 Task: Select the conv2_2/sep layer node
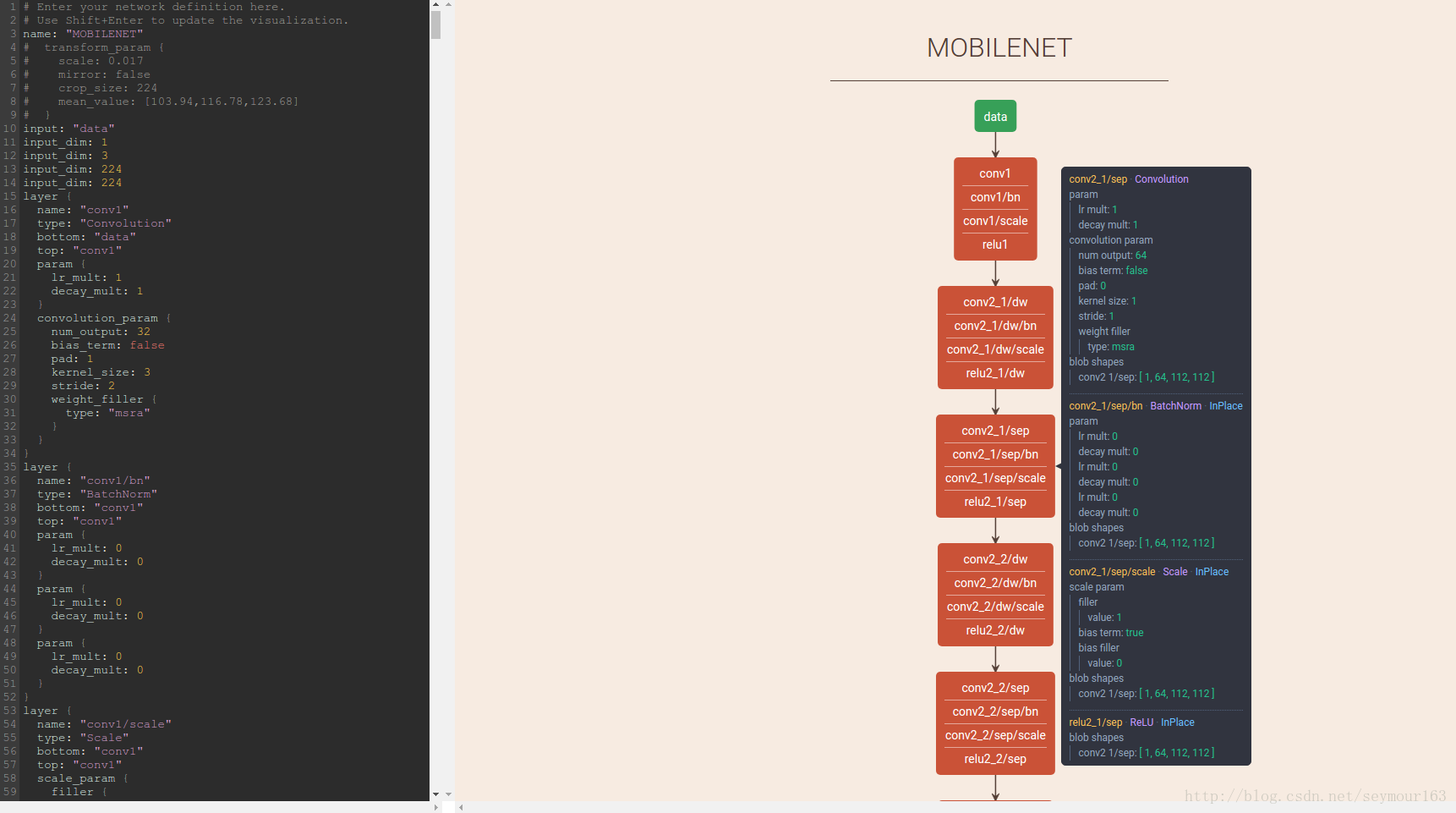[x=995, y=688]
